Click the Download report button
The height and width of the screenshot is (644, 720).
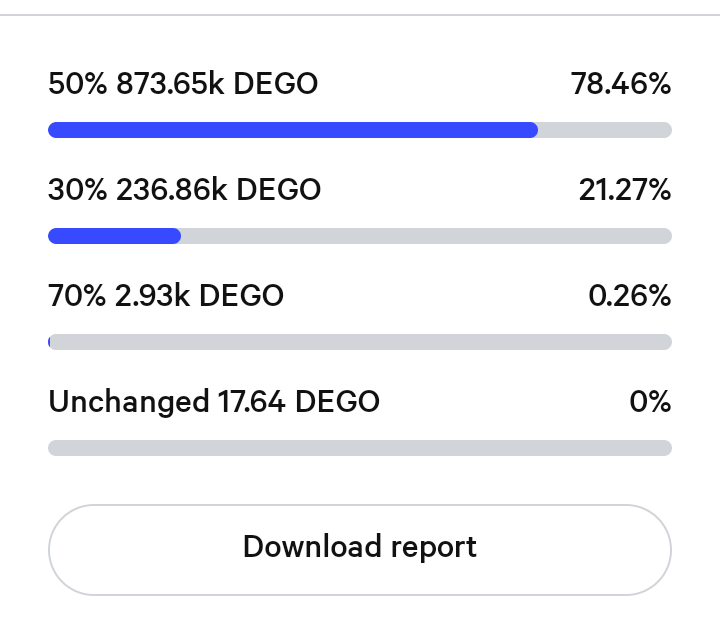(x=360, y=550)
